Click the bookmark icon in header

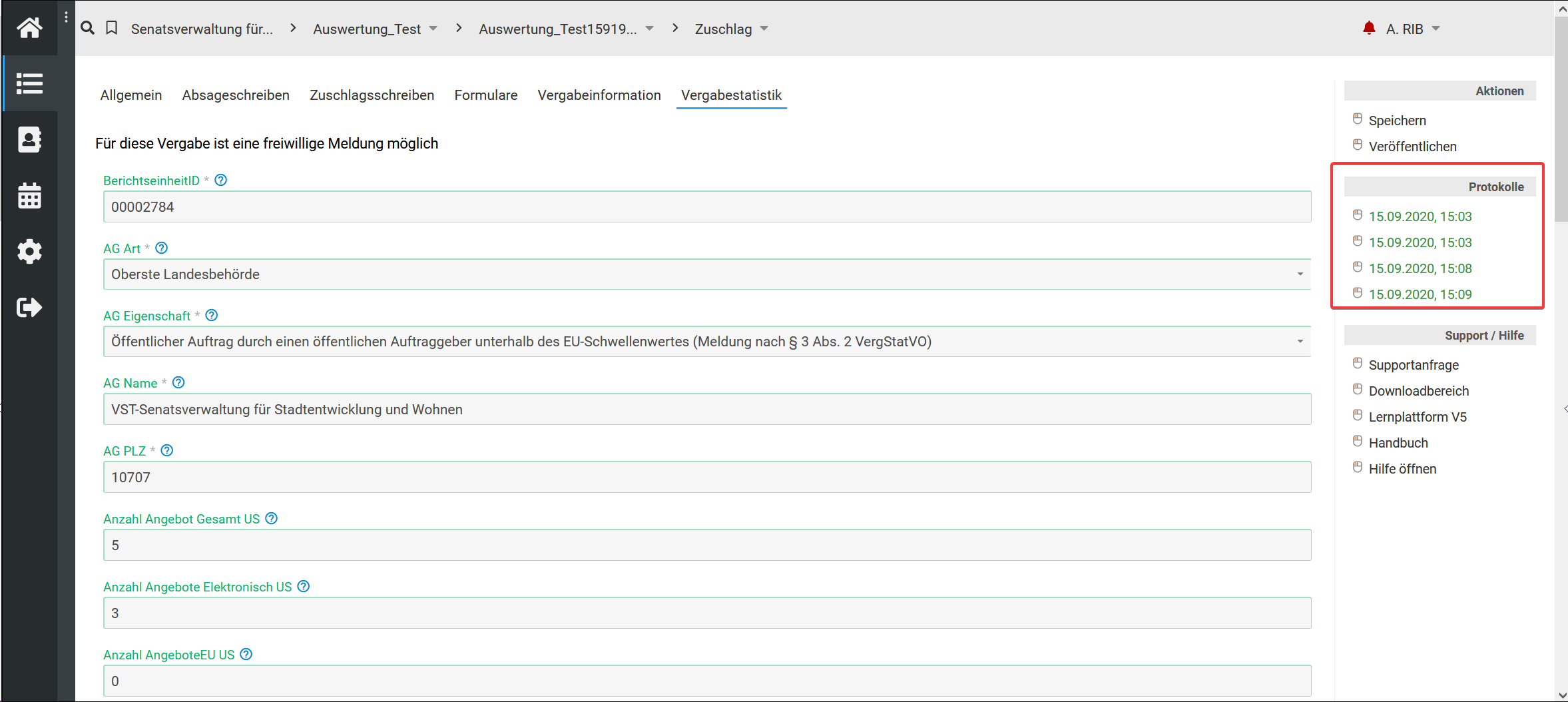point(112,28)
